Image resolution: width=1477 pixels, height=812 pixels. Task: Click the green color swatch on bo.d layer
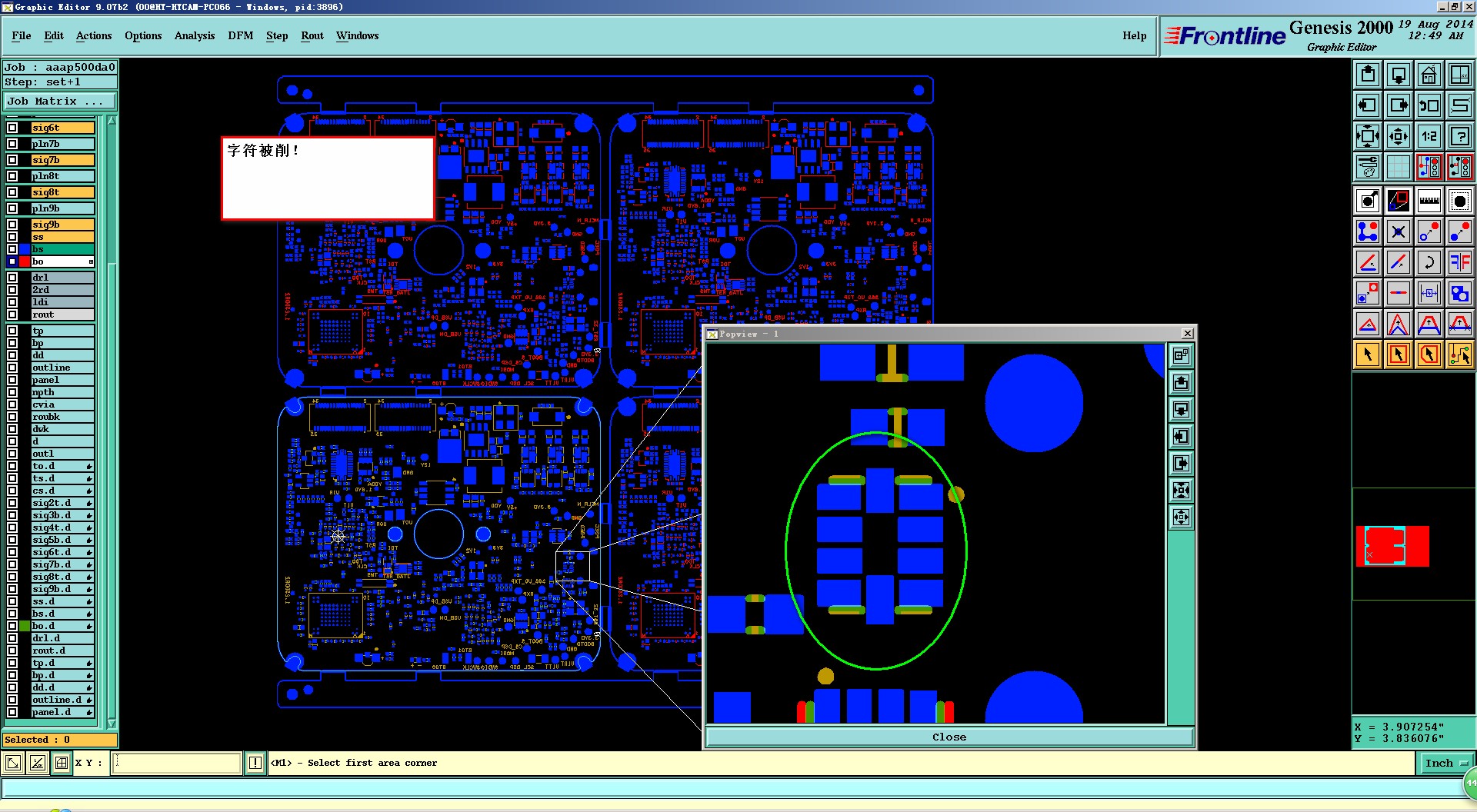(25, 626)
